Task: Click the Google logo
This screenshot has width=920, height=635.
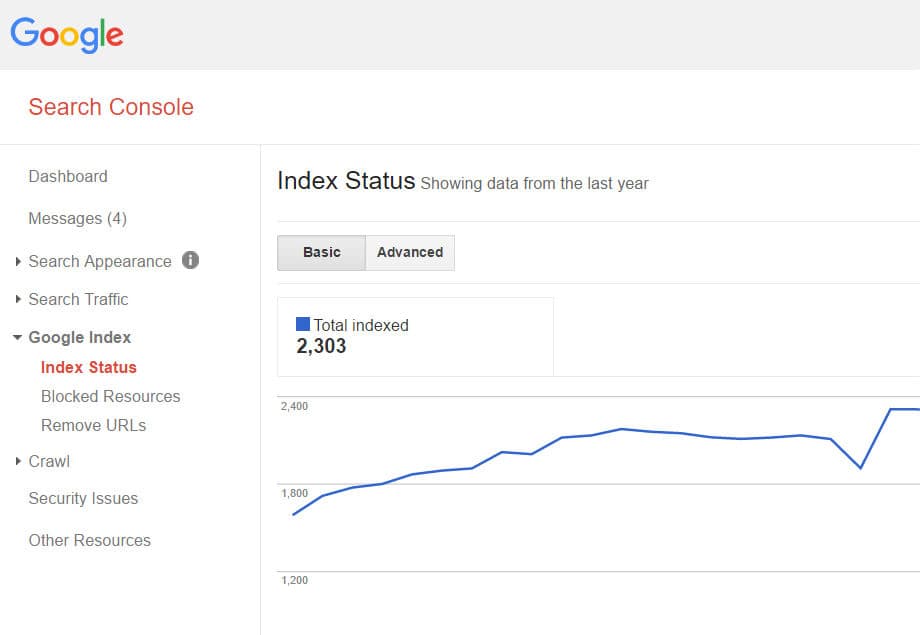Action: coord(67,35)
